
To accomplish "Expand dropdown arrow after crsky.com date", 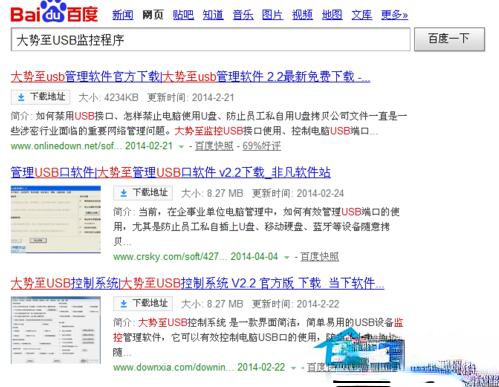I will pos(286,257).
